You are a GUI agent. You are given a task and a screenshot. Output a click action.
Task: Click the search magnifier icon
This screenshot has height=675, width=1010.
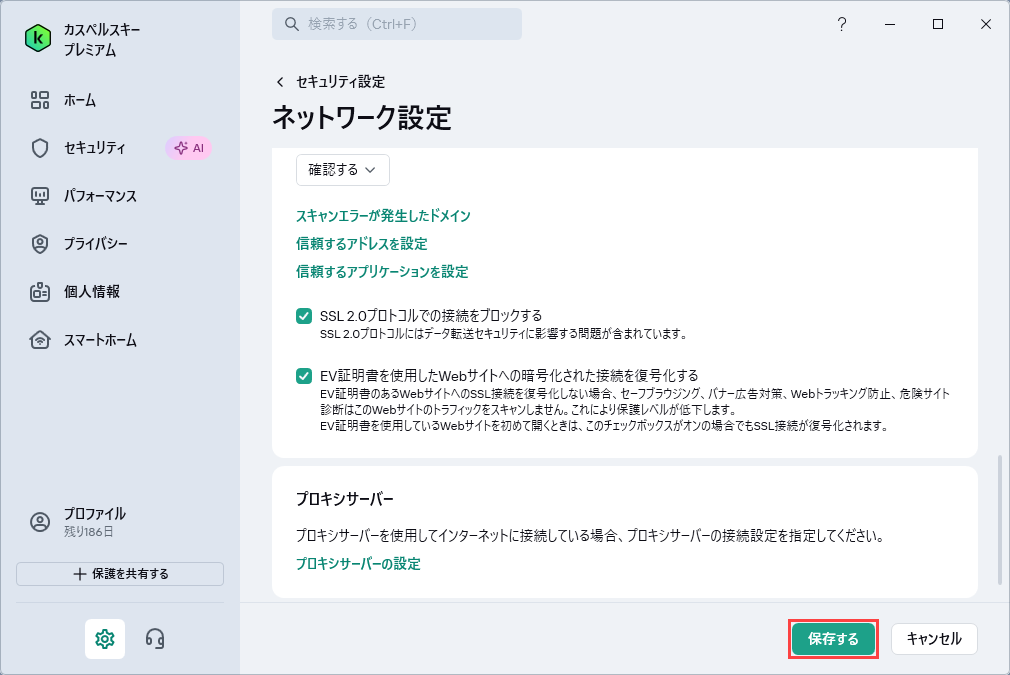[x=292, y=24]
